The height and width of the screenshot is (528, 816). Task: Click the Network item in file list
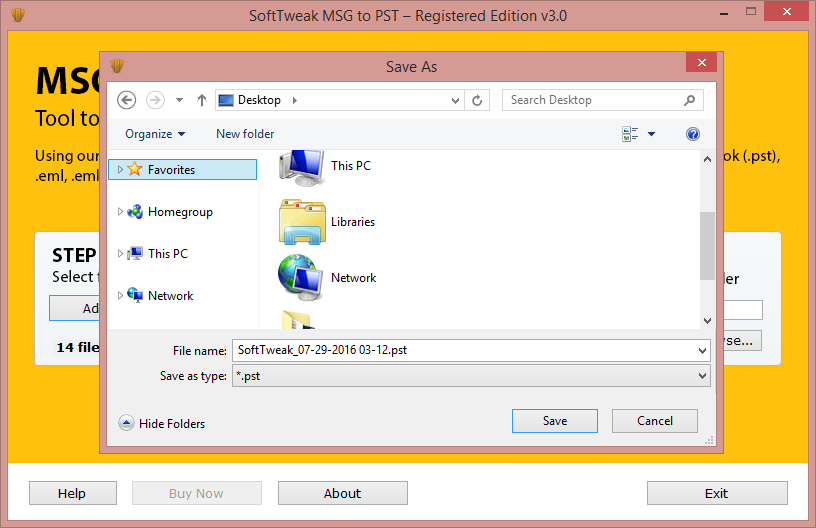coord(327,278)
